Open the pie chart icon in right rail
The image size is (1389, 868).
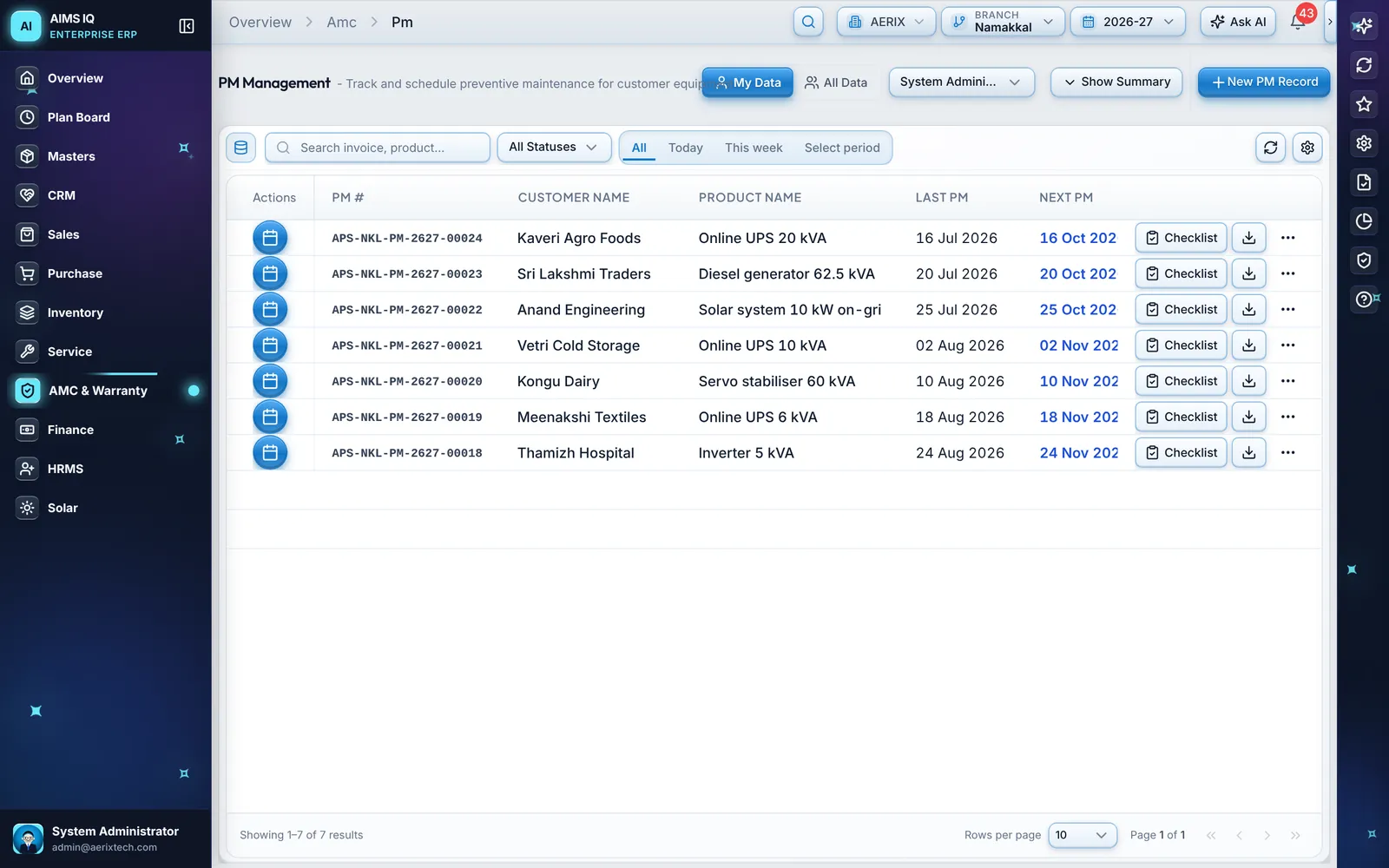tap(1364, 221)
